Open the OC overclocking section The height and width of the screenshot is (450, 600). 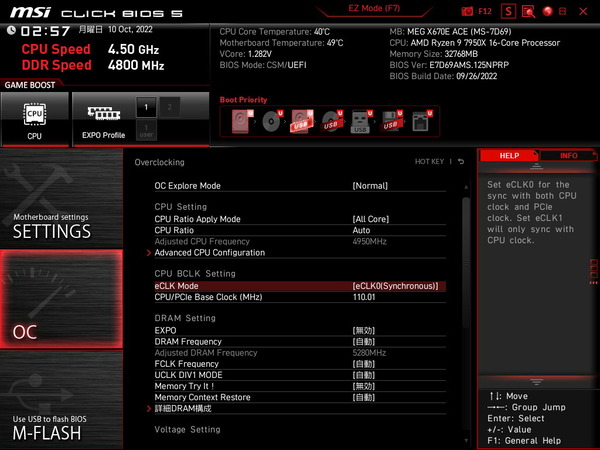point(61,299)
